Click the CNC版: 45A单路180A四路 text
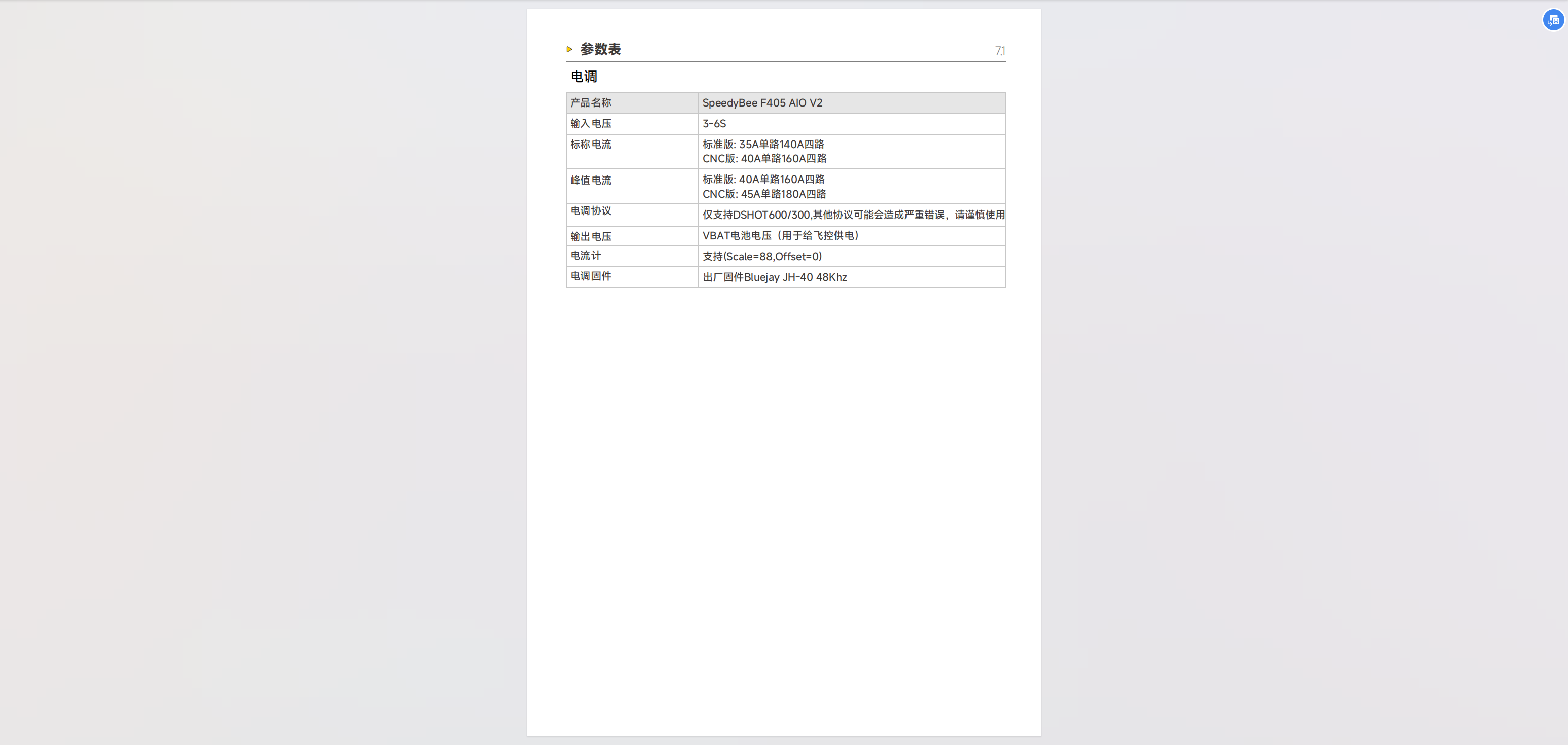1568x745 pixels. (x=764, y=194)
